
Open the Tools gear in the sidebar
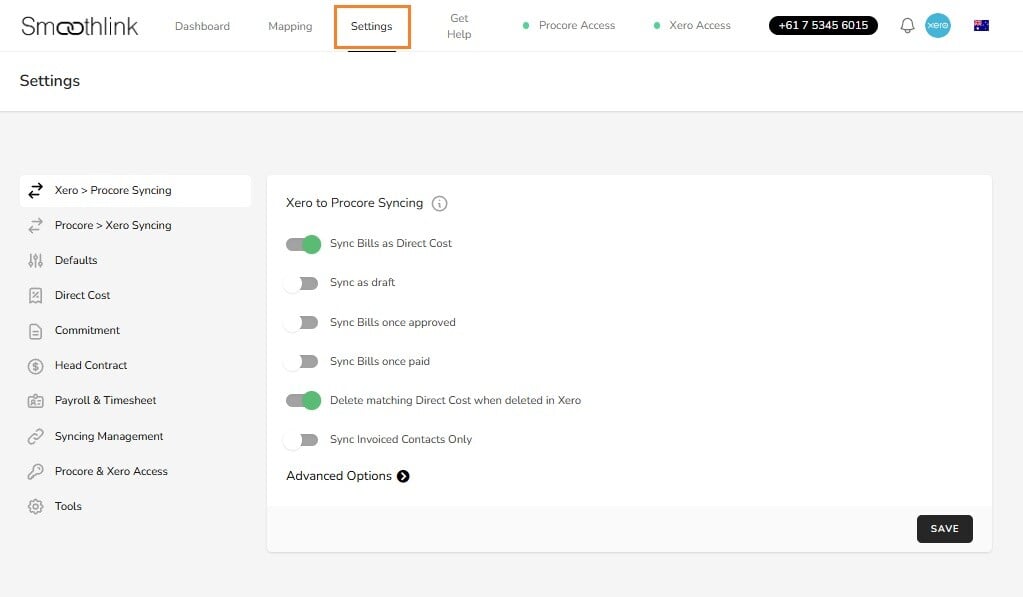33,506
